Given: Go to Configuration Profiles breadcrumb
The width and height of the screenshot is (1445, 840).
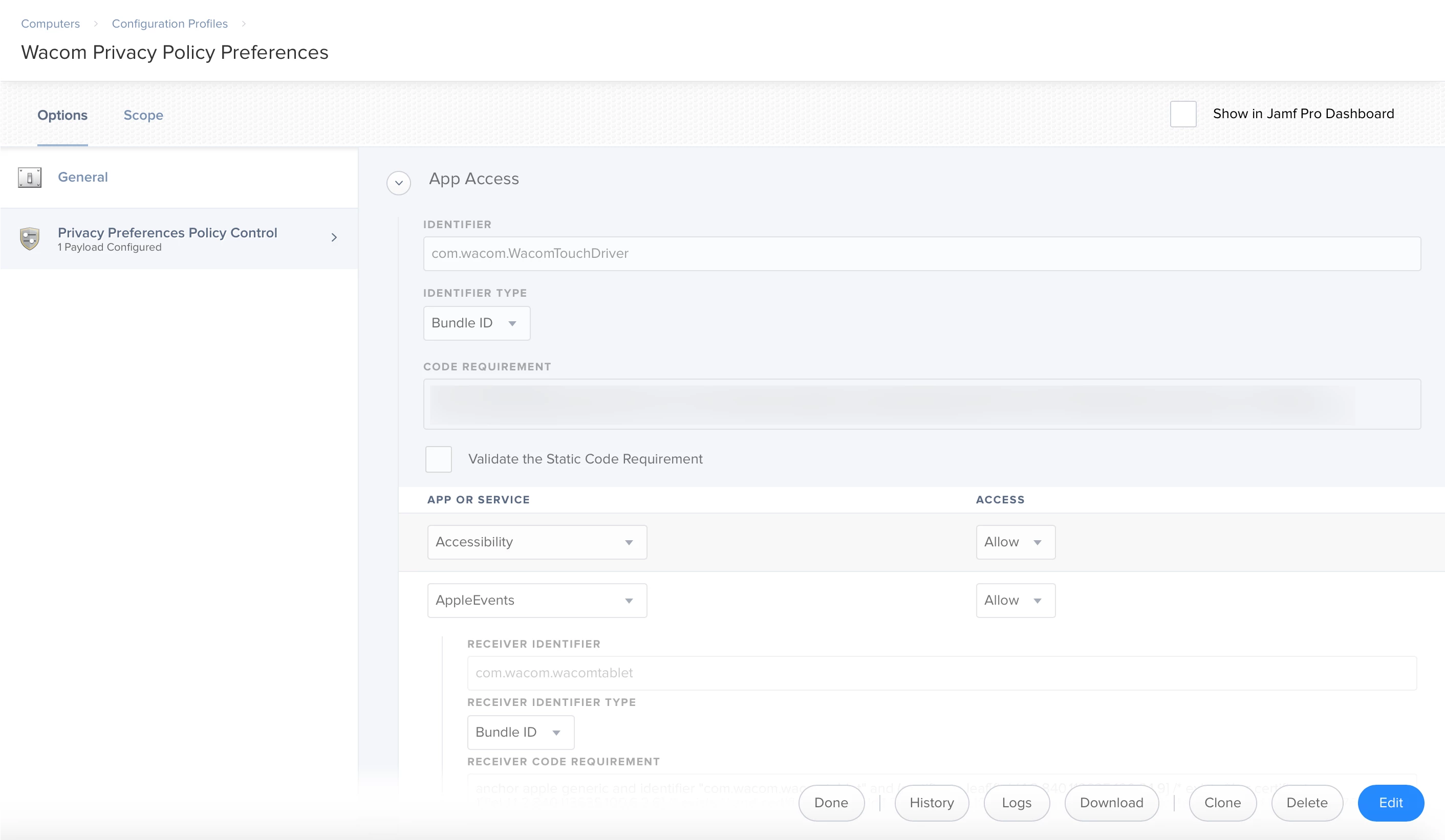Looking at the screenshot, I should pyautogui.click(x=170, y=24).
